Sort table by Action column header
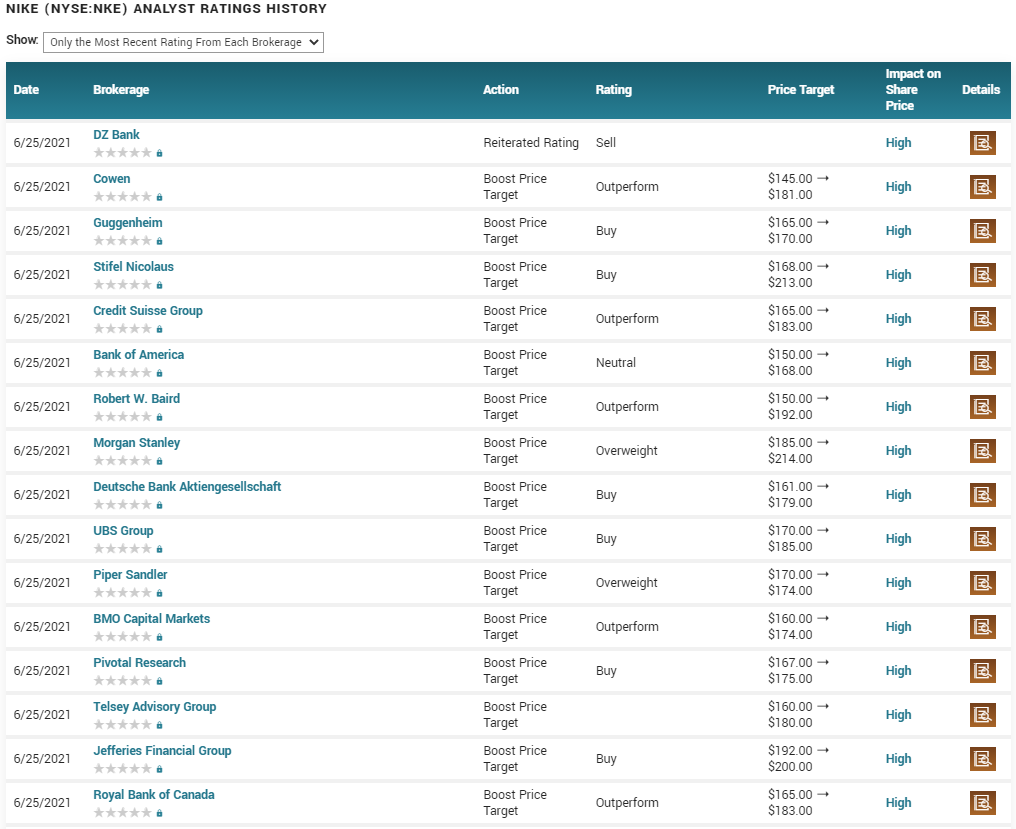1016x829 pixels. [501, 90]
